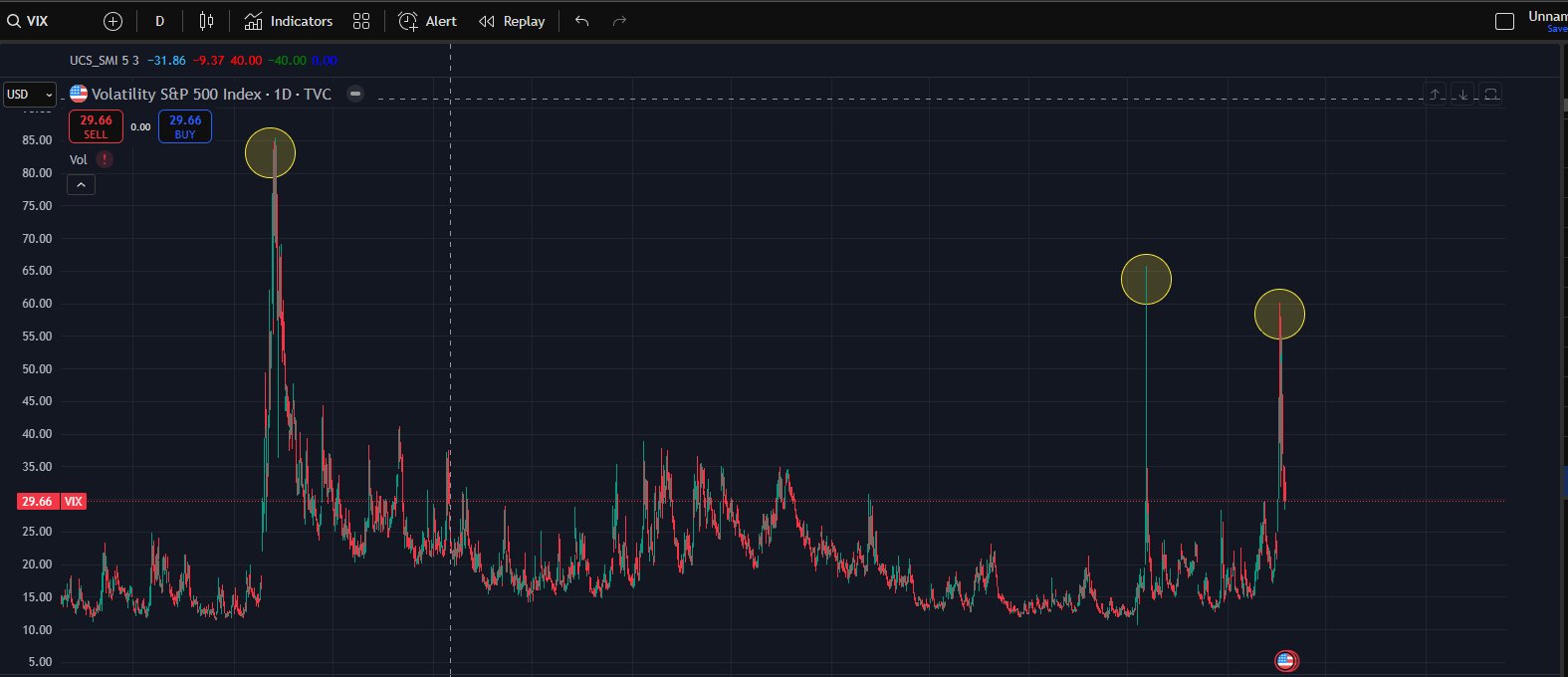Screen dimensions: 1568x677
Task: Move the pane down with arrow icon
Action: point(1462,94)
